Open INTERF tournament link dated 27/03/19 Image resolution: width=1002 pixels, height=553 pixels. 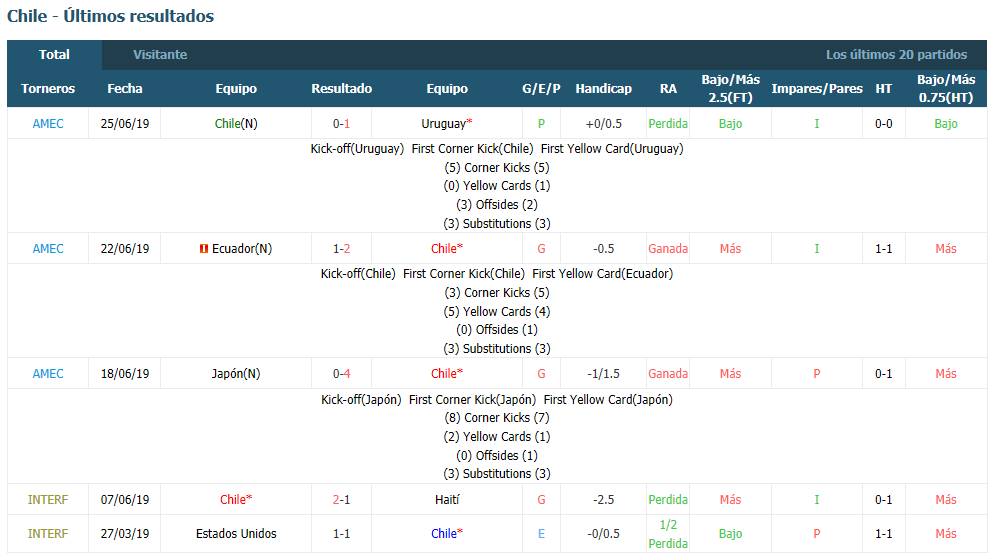pos(48,534)
